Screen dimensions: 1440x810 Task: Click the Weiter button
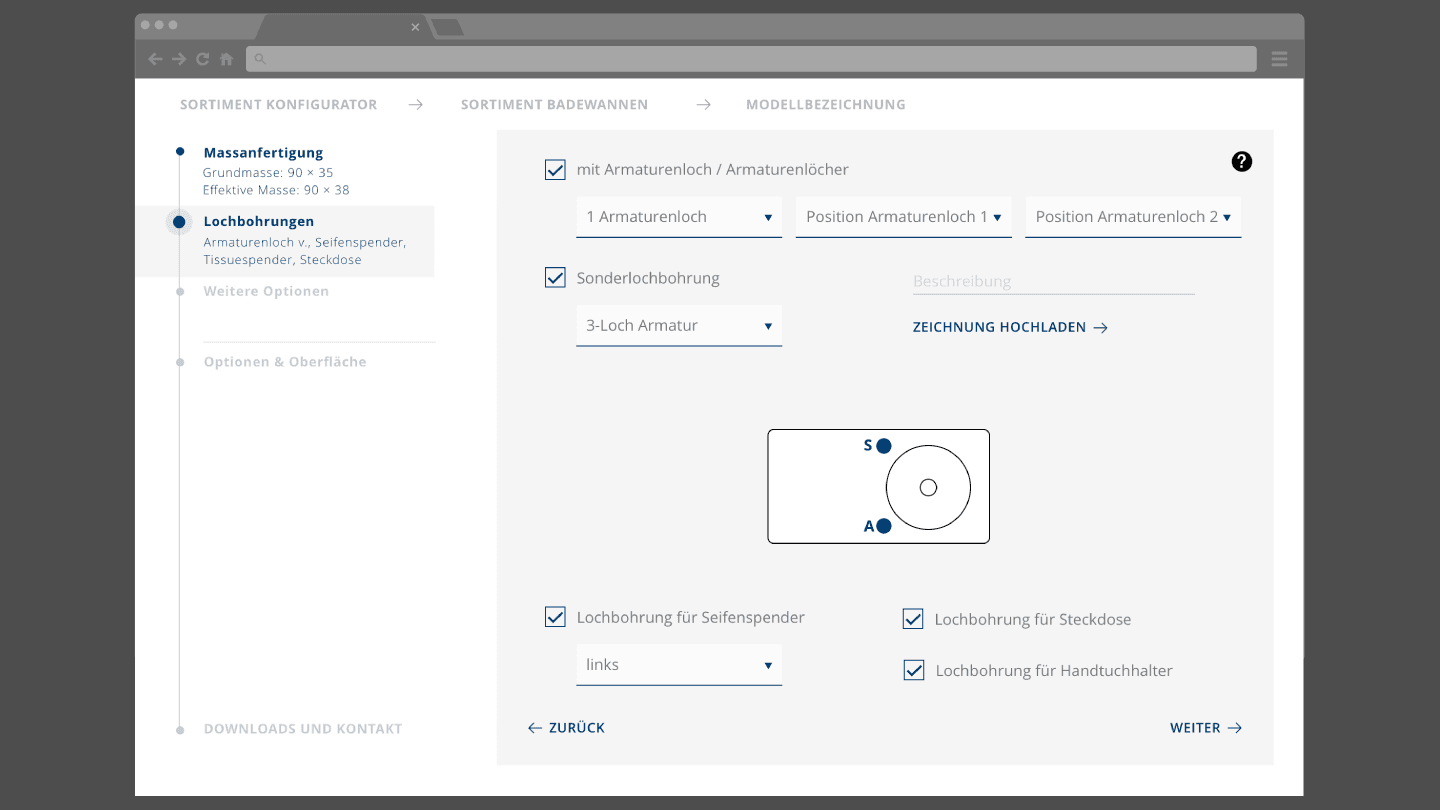pyautogui.click(x=1206, y=728)
